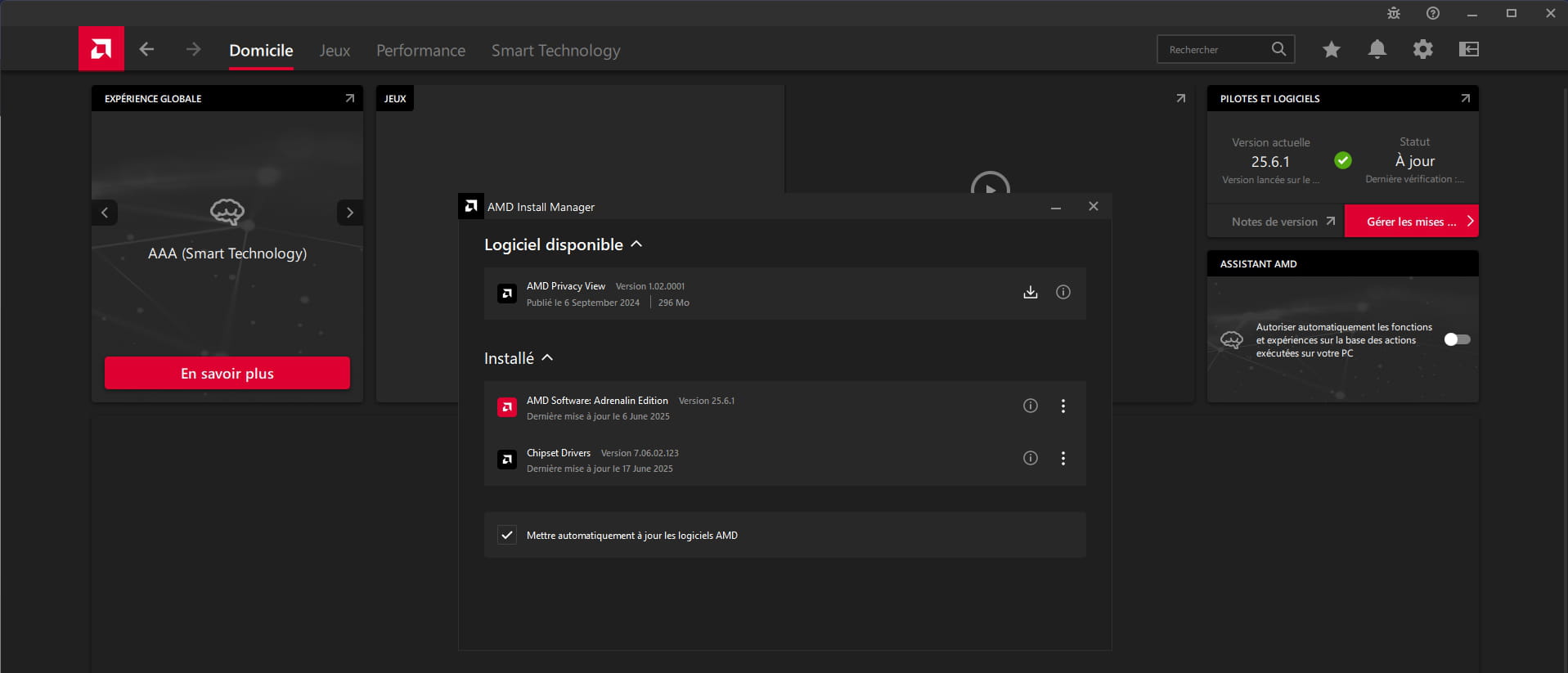Go back with the left arrow
Image resolution: width=1568 pixels, height=673 pixels.
click(146, 49)
